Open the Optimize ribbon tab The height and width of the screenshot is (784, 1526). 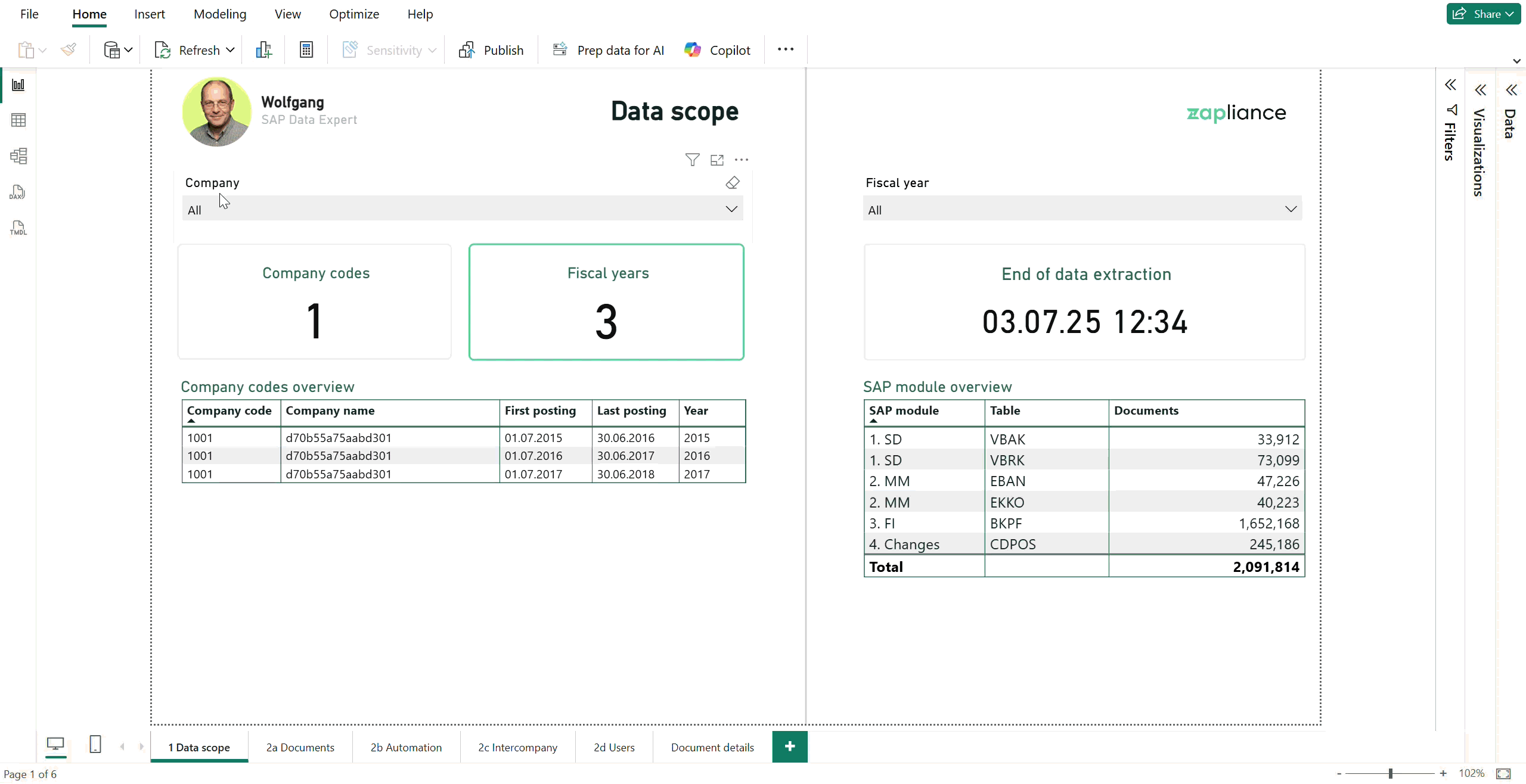tap(354, 14)
